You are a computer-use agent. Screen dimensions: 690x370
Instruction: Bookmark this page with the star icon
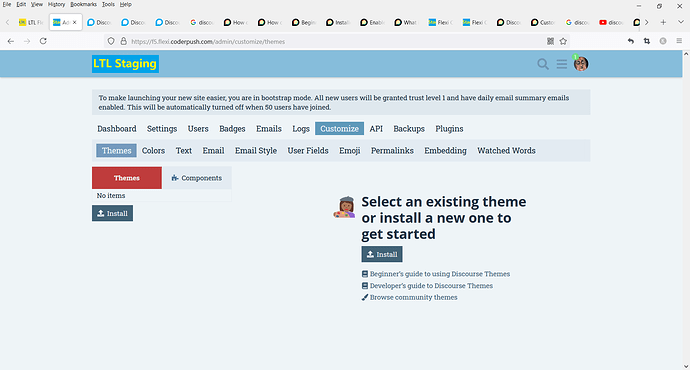563,41
